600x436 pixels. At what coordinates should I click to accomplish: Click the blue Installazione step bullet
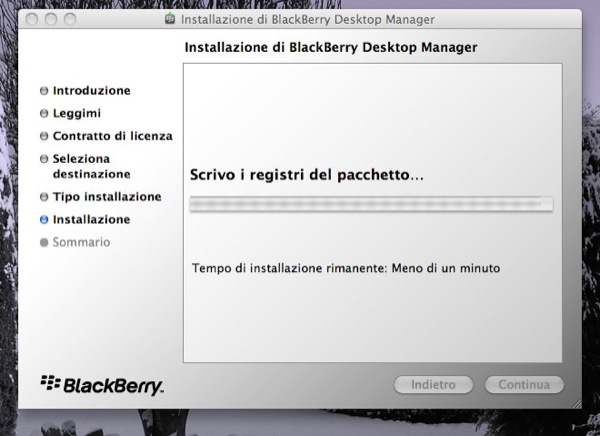pos(44,219)
